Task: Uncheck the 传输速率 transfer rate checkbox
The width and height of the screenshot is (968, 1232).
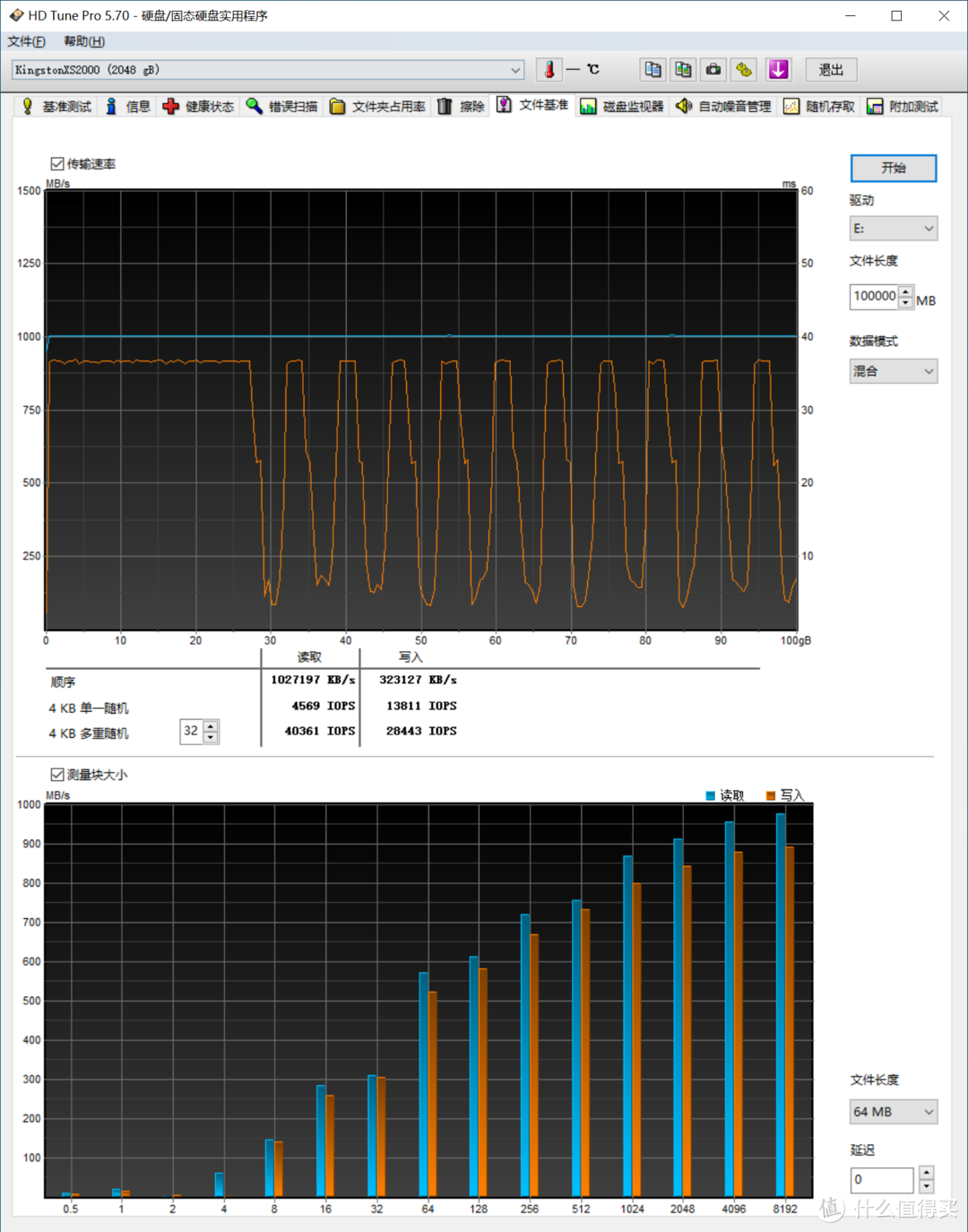Action: point(57,164)
